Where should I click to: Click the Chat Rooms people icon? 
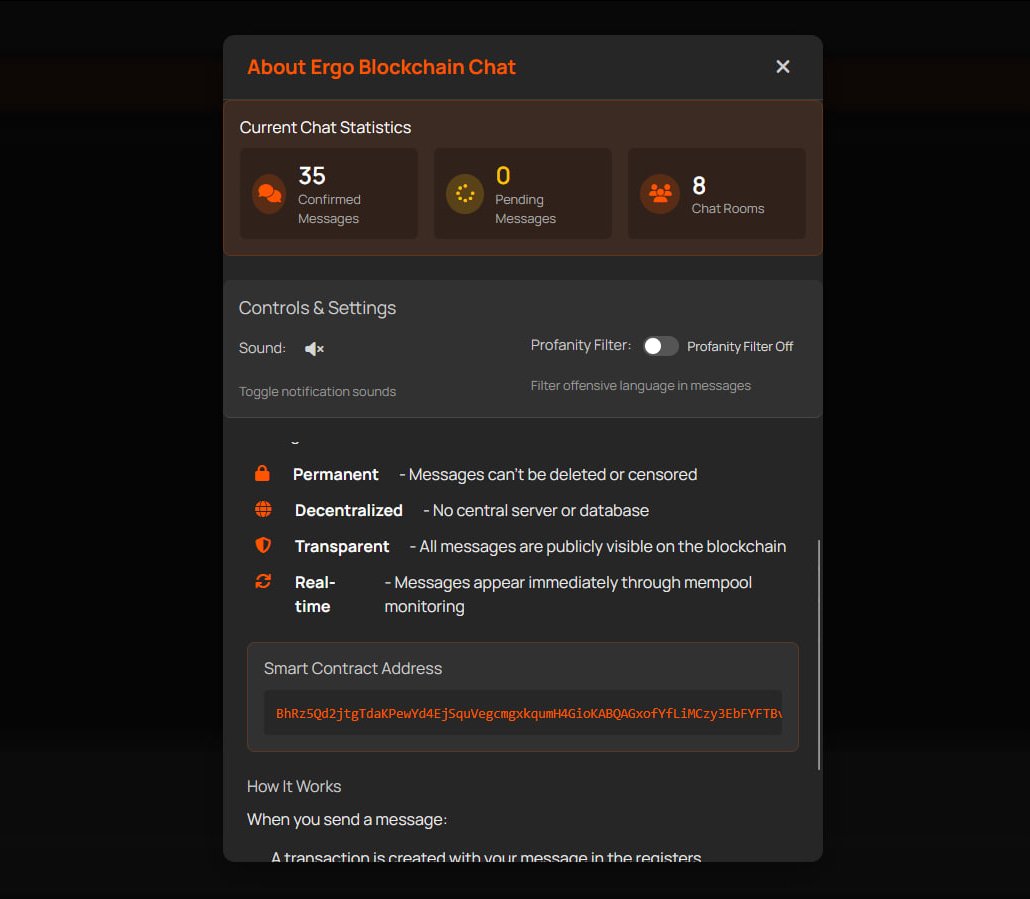click(x=660, y=193)
